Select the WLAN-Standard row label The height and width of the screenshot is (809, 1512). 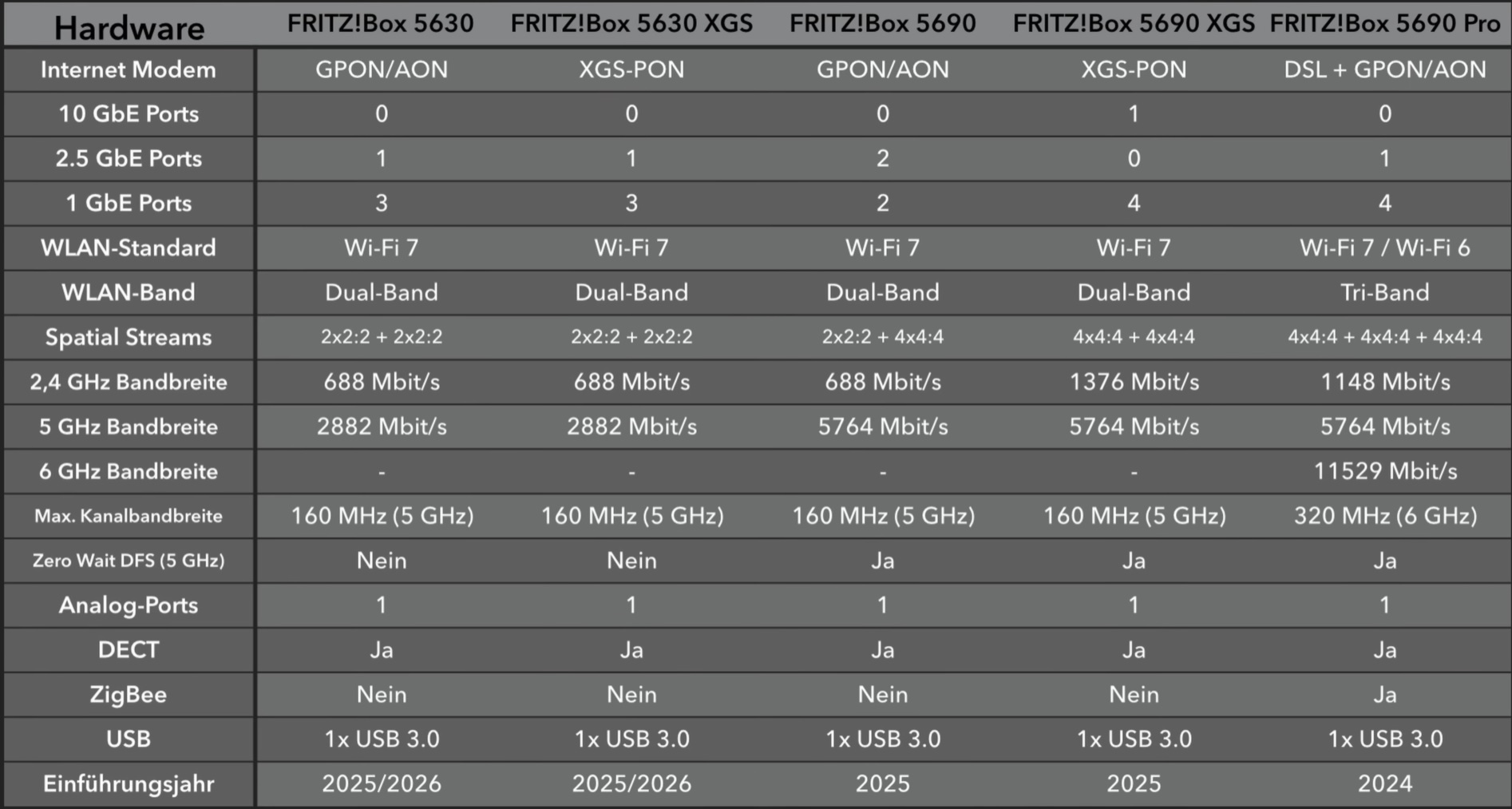click(x=129, y=248)
